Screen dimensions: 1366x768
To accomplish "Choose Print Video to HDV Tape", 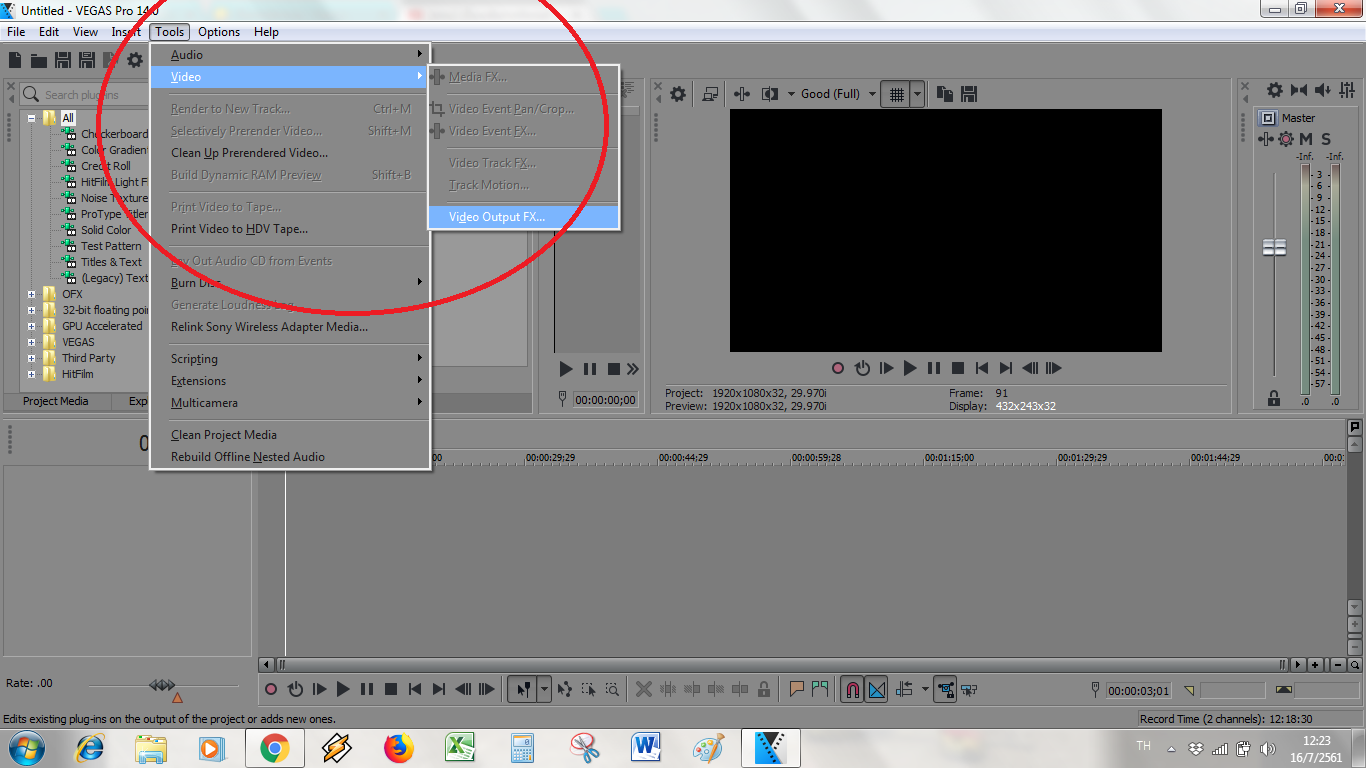I will tap(290, 229).
